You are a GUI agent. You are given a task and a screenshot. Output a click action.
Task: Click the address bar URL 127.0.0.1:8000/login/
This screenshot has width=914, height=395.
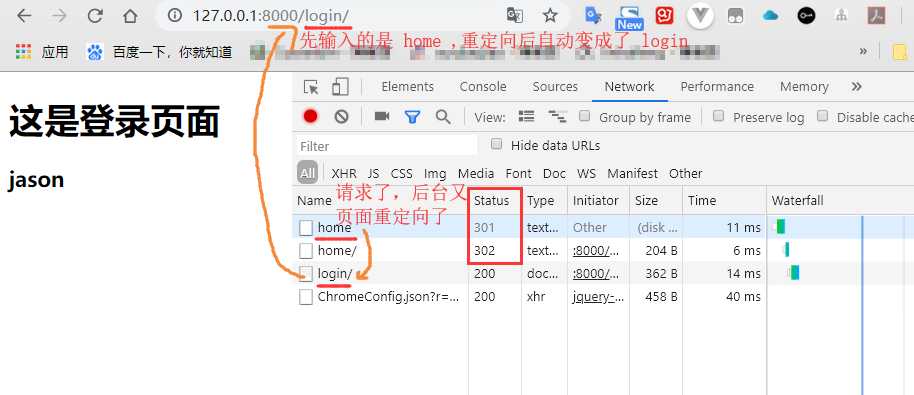[x=270, y=16]
